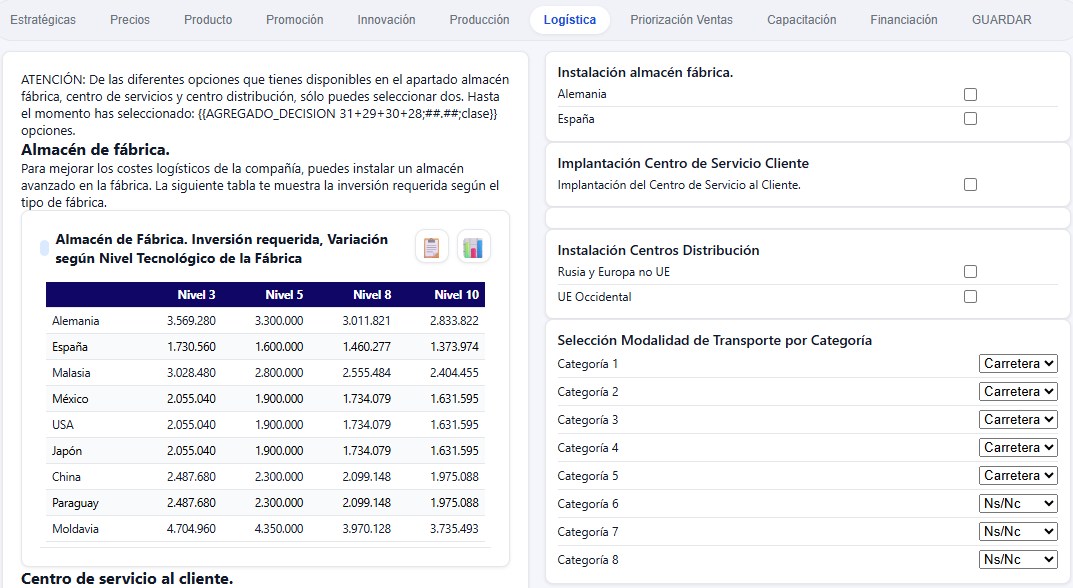
Task: Click the Nivel 8 column header
Action: (372, 295)
